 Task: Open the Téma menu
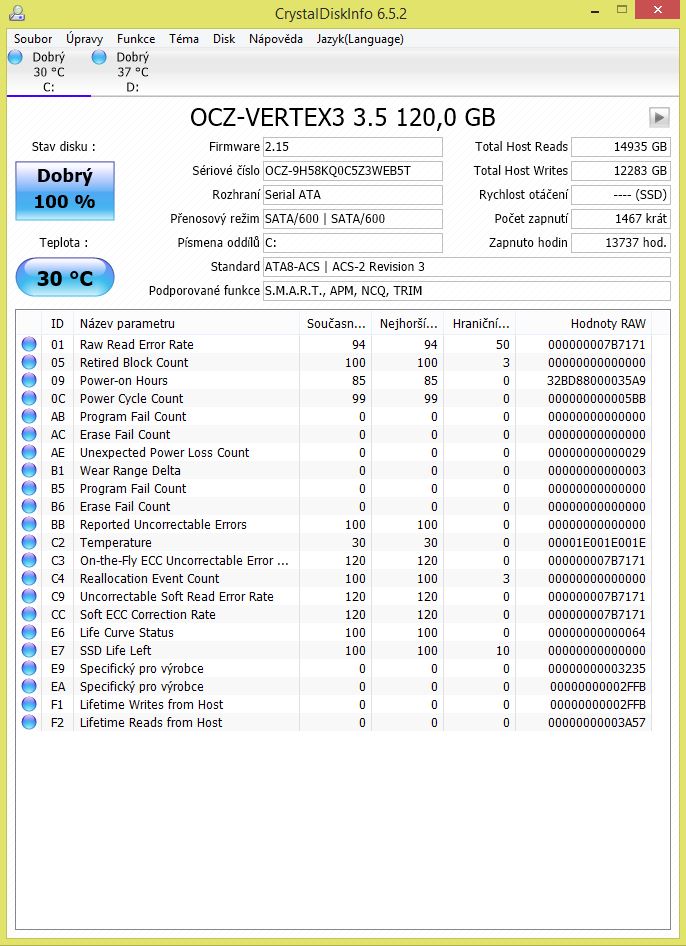pos(184,39)
